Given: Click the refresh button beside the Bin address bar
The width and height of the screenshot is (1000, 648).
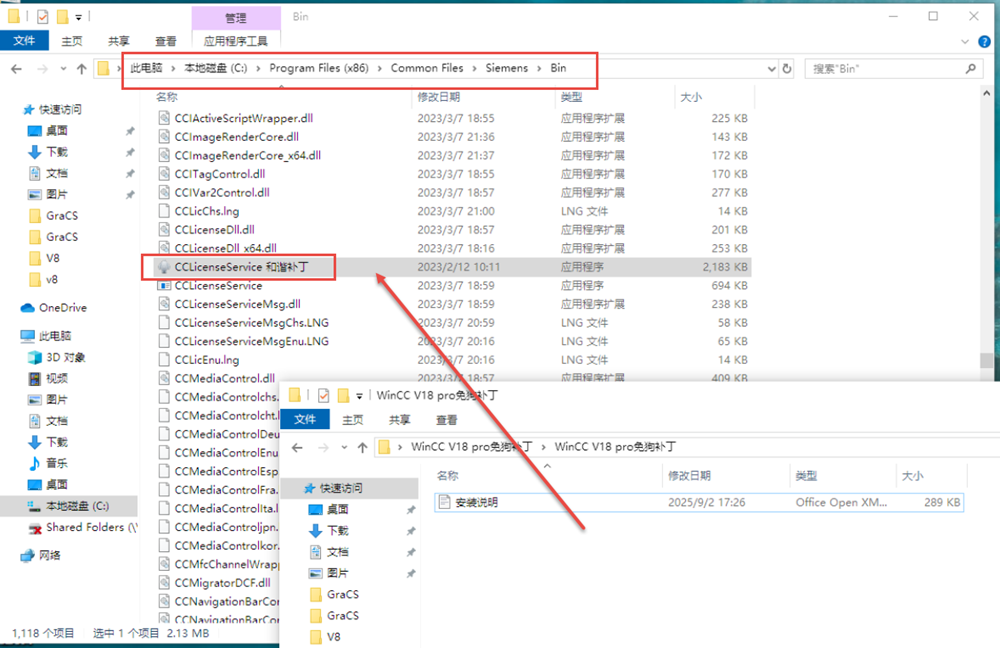Looking at the screenshot, I should coord(787,69).
